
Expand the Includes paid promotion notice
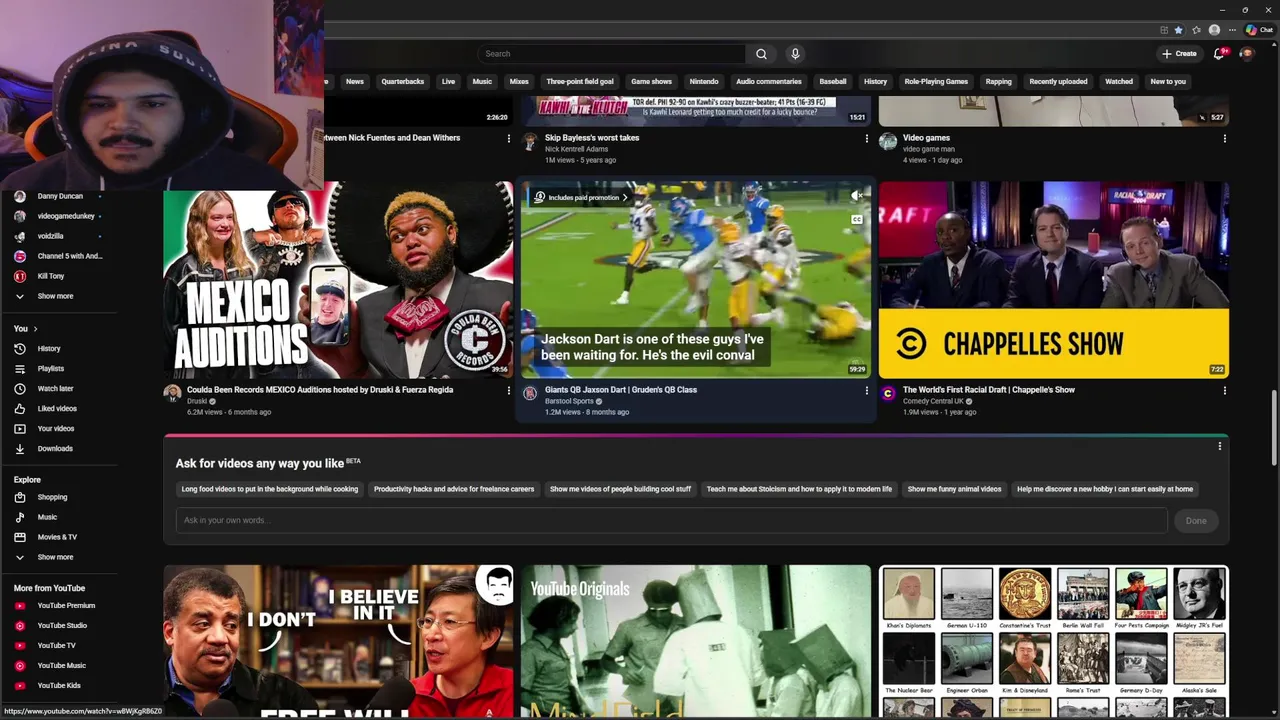point(580,197)
